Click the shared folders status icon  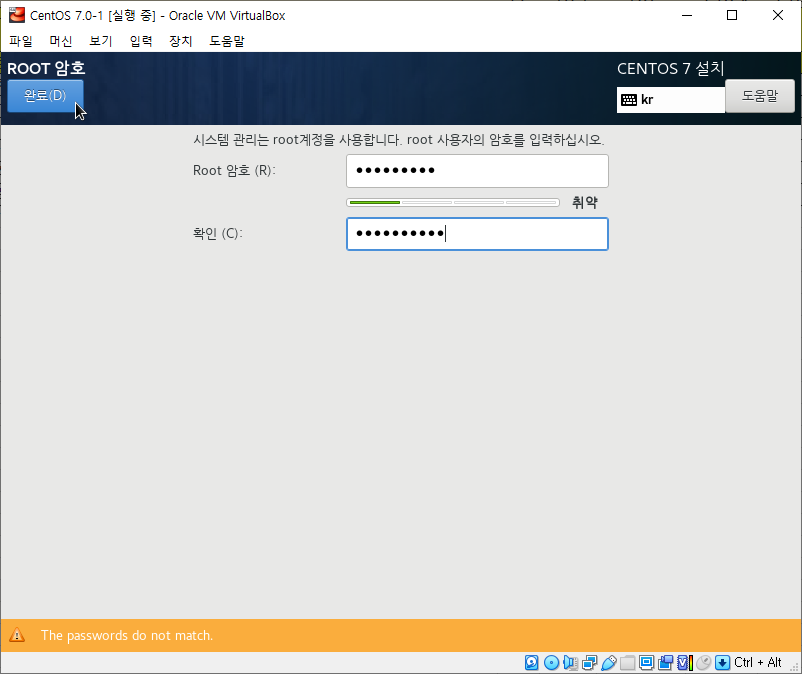click(x=628, y=662)
